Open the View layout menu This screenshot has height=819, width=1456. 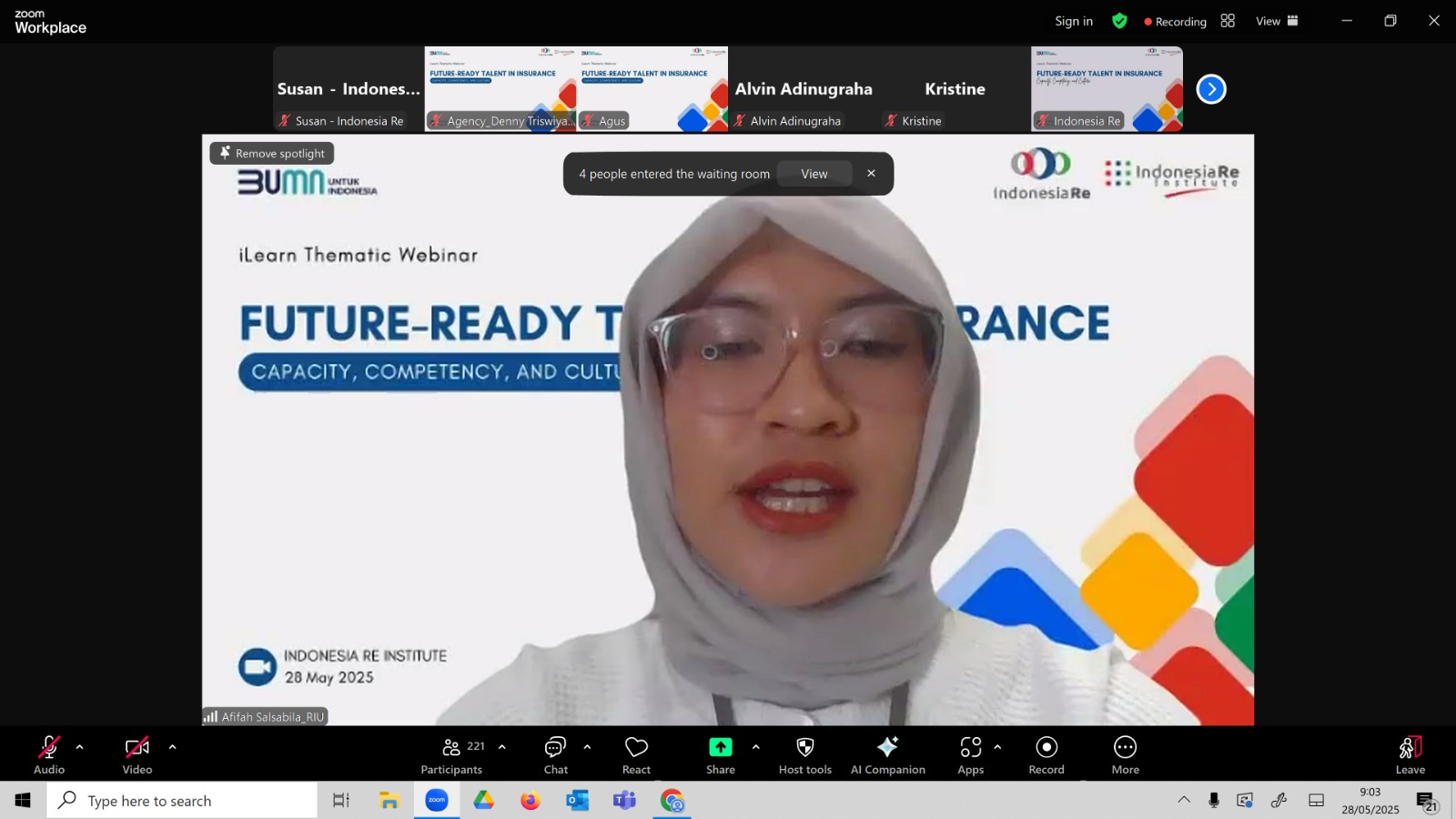tap(1278, 21)
